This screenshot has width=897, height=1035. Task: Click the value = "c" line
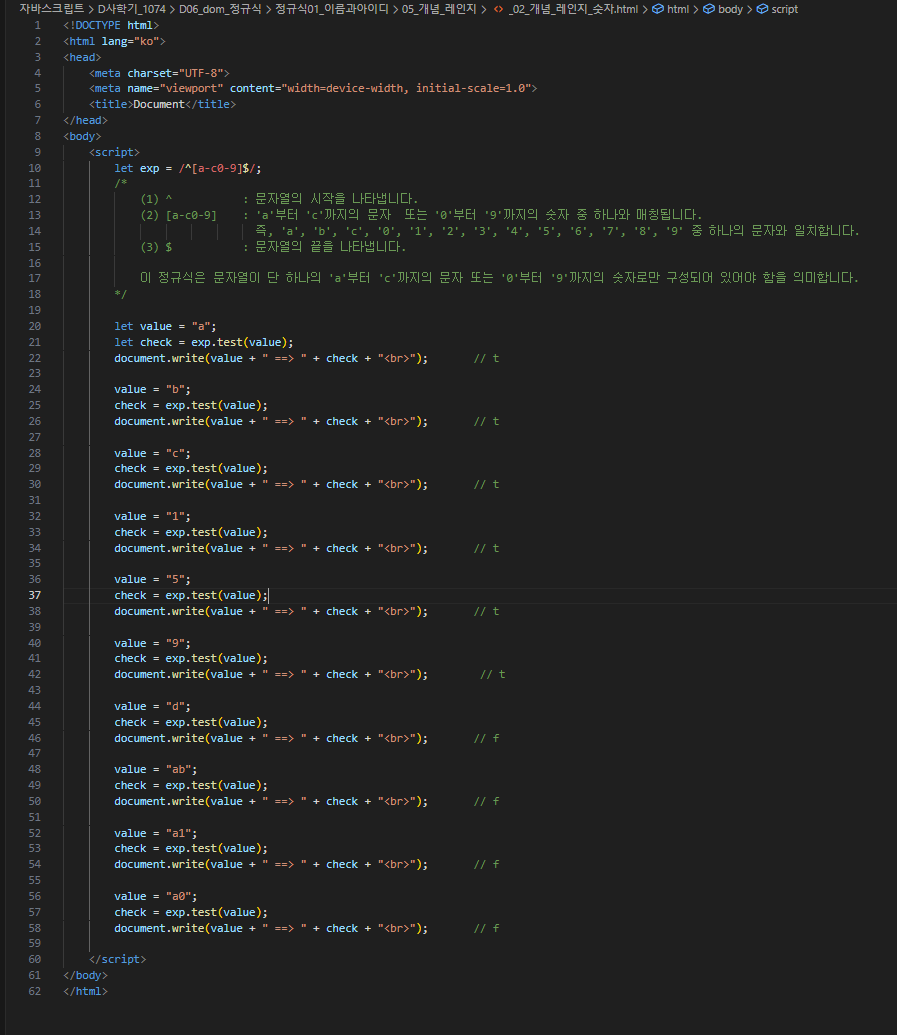[152, 453]
